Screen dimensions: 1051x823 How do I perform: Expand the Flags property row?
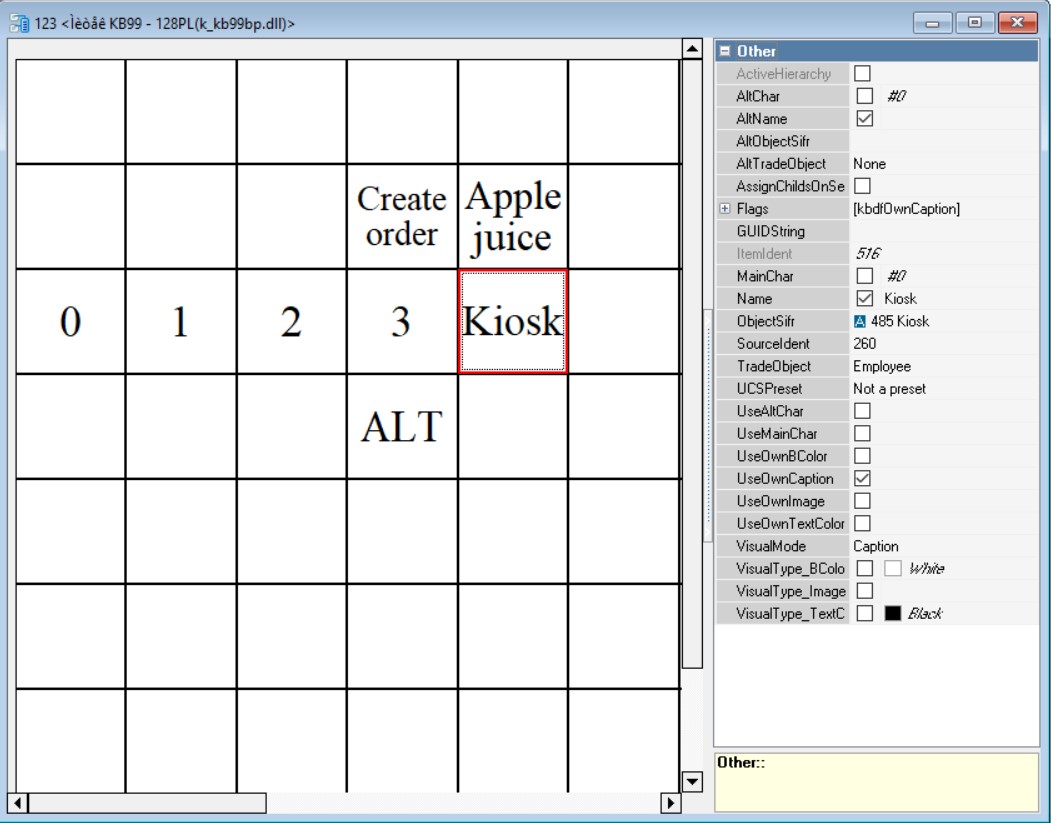pyautogui.click(x=725, y=209)
